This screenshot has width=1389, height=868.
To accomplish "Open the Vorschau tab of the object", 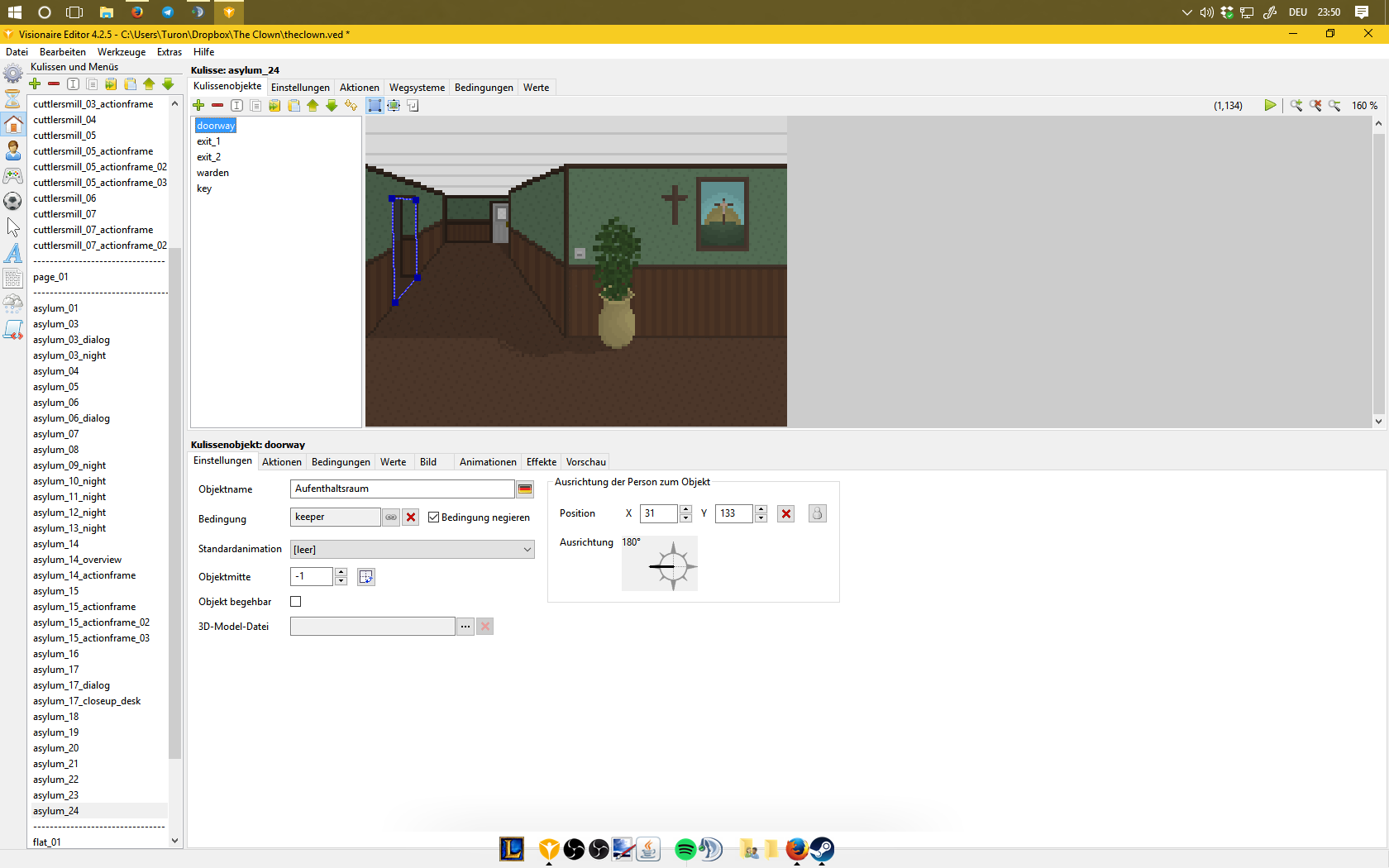I will [586, 462].
